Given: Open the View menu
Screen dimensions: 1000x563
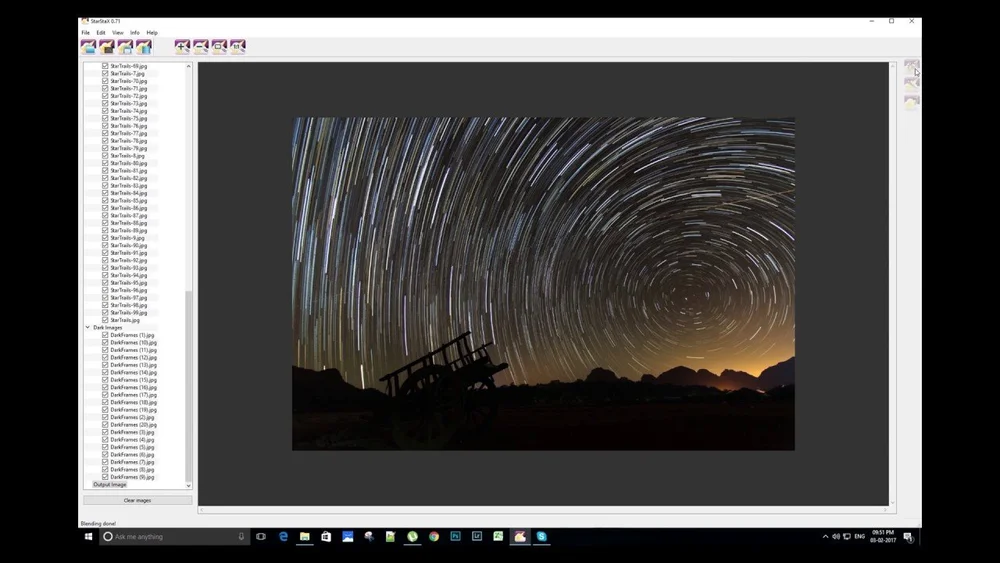Looking at the screenshot, I should tap(118, 33).
